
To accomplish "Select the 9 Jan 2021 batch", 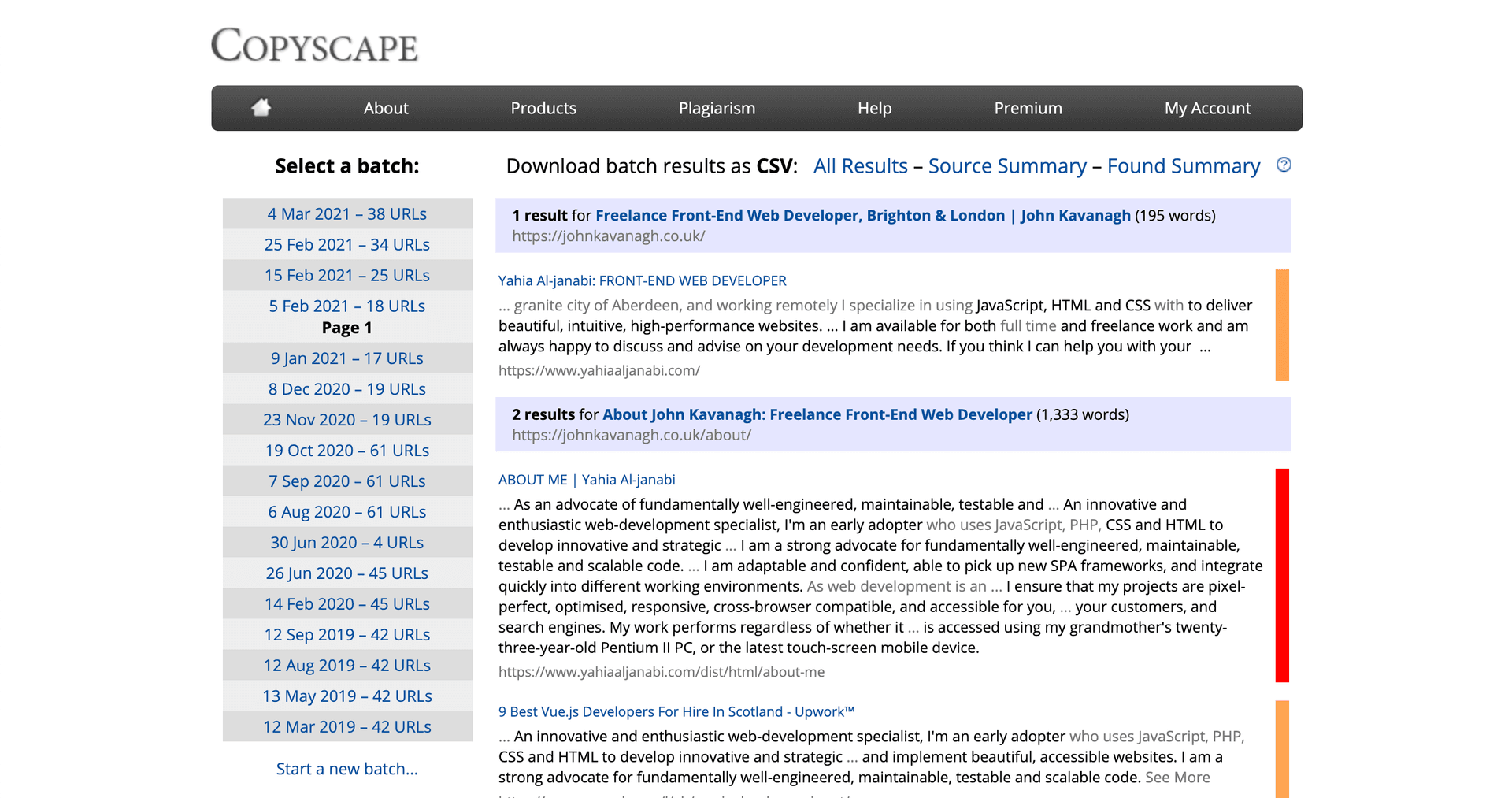I will pos(347,358).
